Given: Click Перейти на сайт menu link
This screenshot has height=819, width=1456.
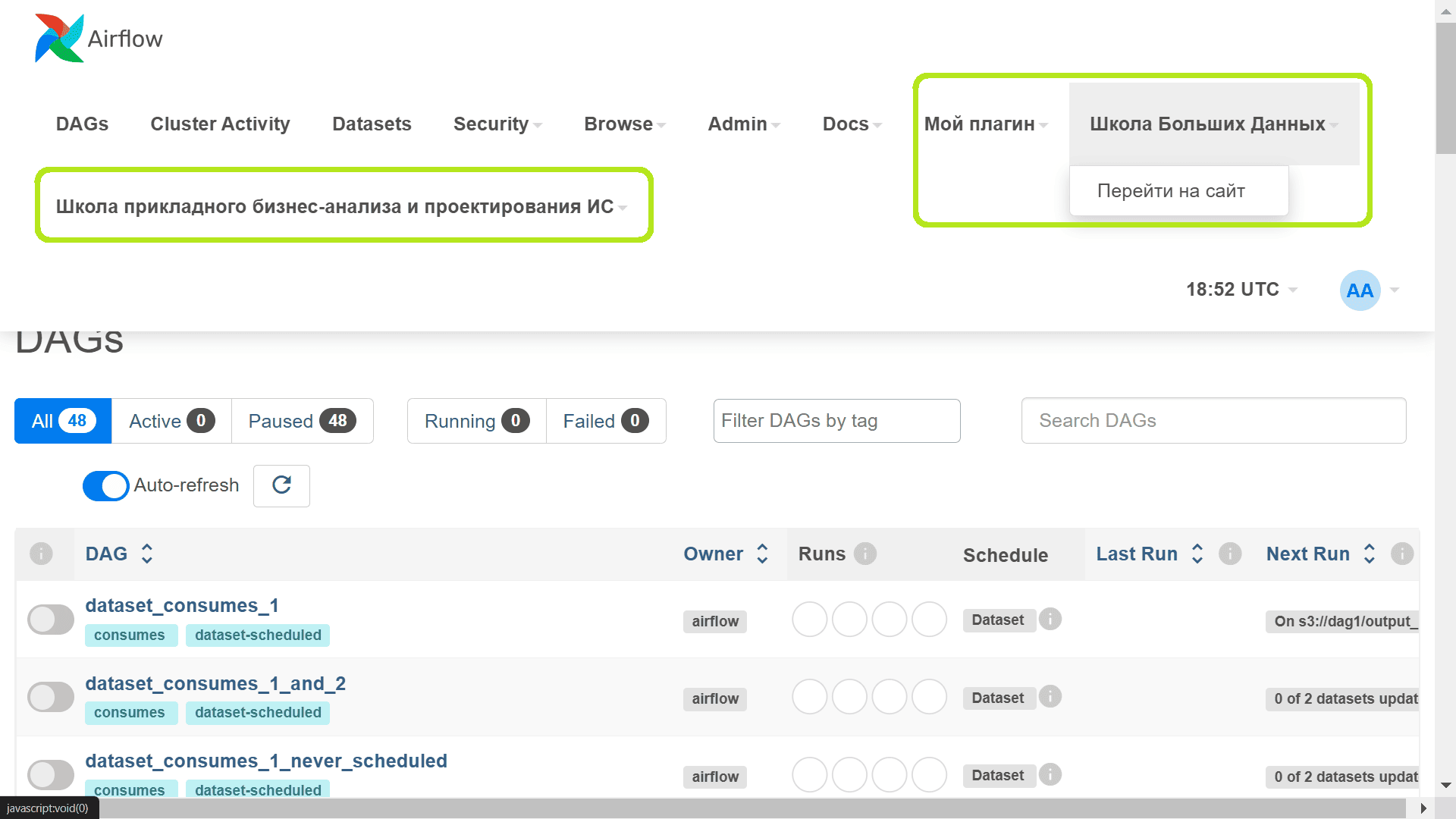Looking at the screenshot, I should click(x=1170, y=191).
